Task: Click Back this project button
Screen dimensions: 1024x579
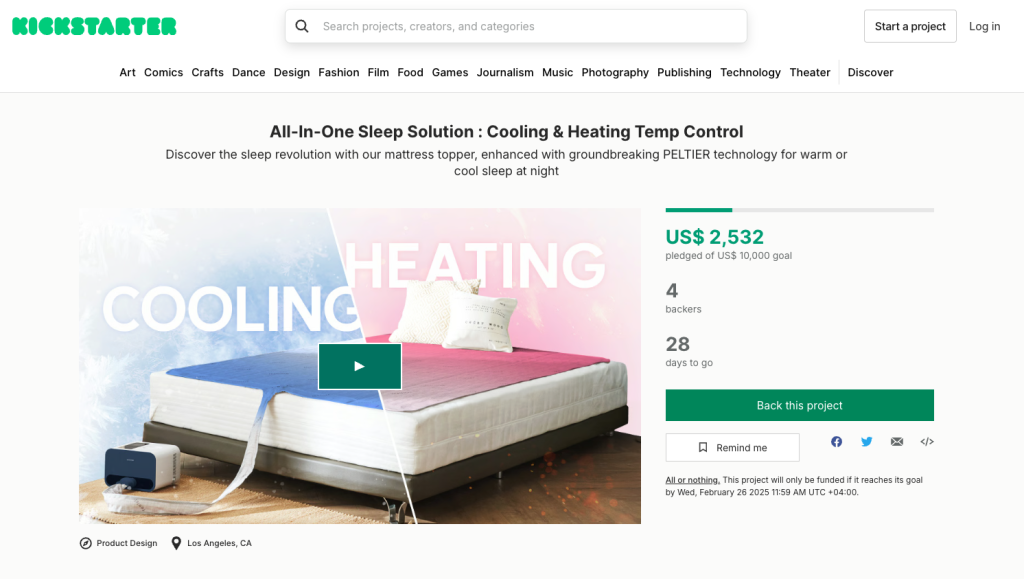Action: (799, 405)
